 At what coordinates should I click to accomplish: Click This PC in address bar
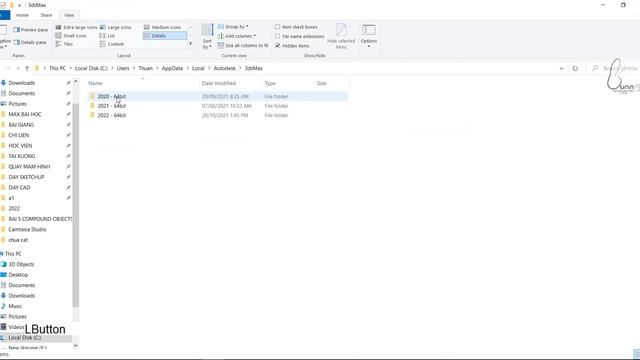57,68
